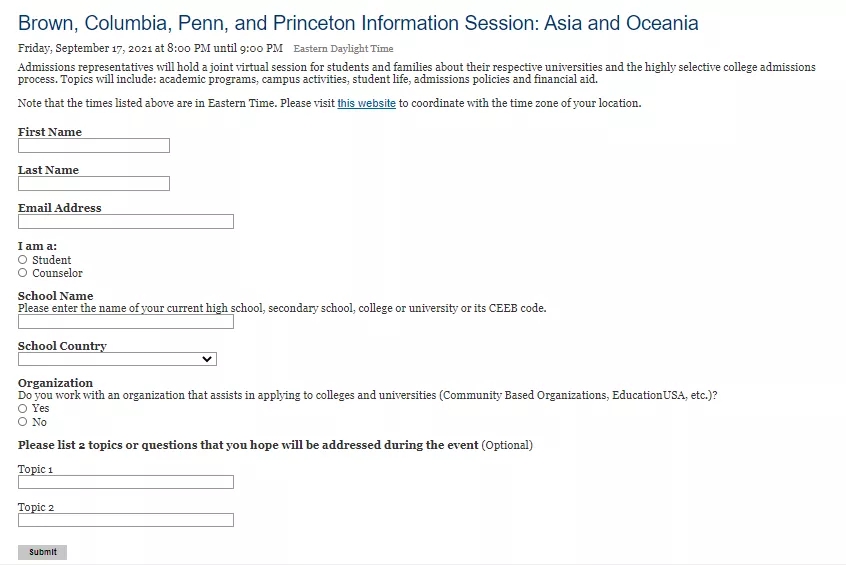Choose the Counselor radio option
The image size is (846, 565).
(x=23, y=273)
